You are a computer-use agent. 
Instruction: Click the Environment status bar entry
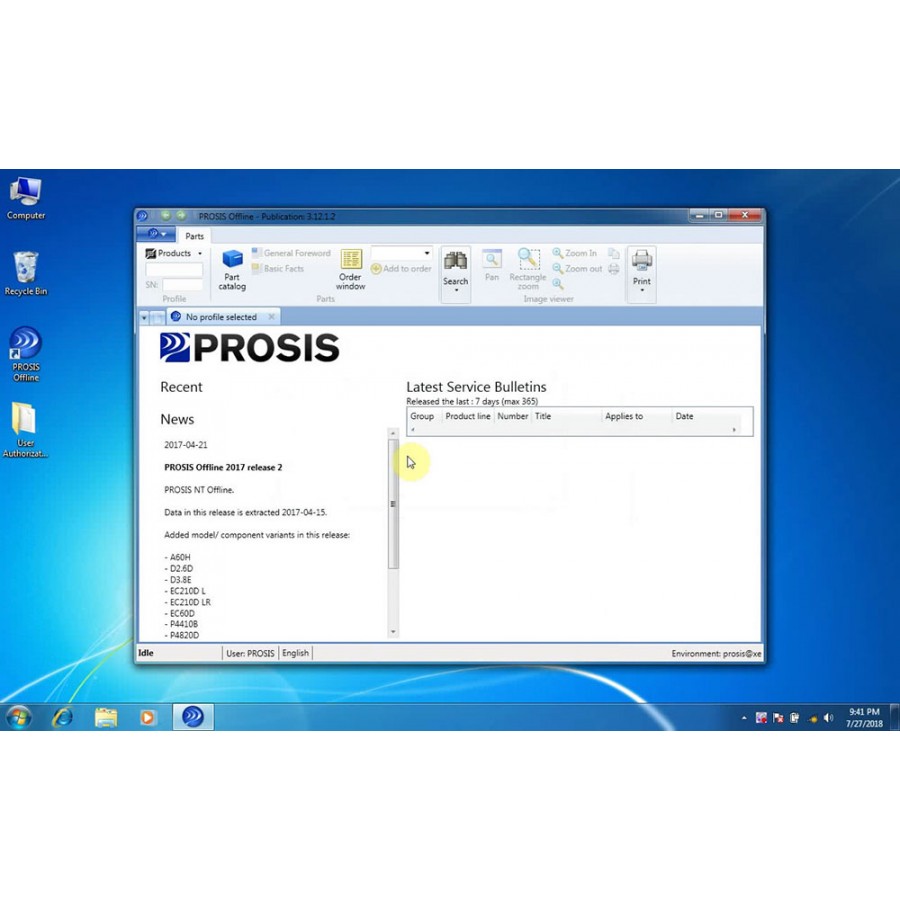(x=716, y=654)
